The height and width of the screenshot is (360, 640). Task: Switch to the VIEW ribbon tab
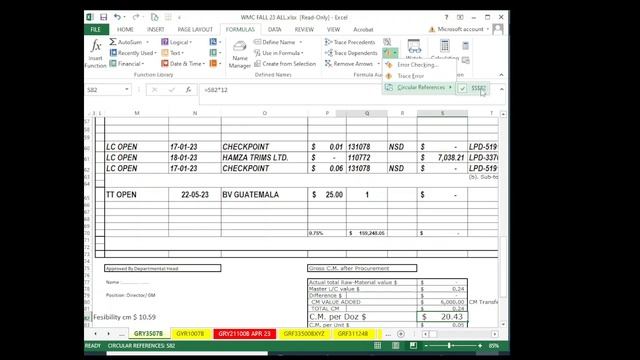pos(333,29)
